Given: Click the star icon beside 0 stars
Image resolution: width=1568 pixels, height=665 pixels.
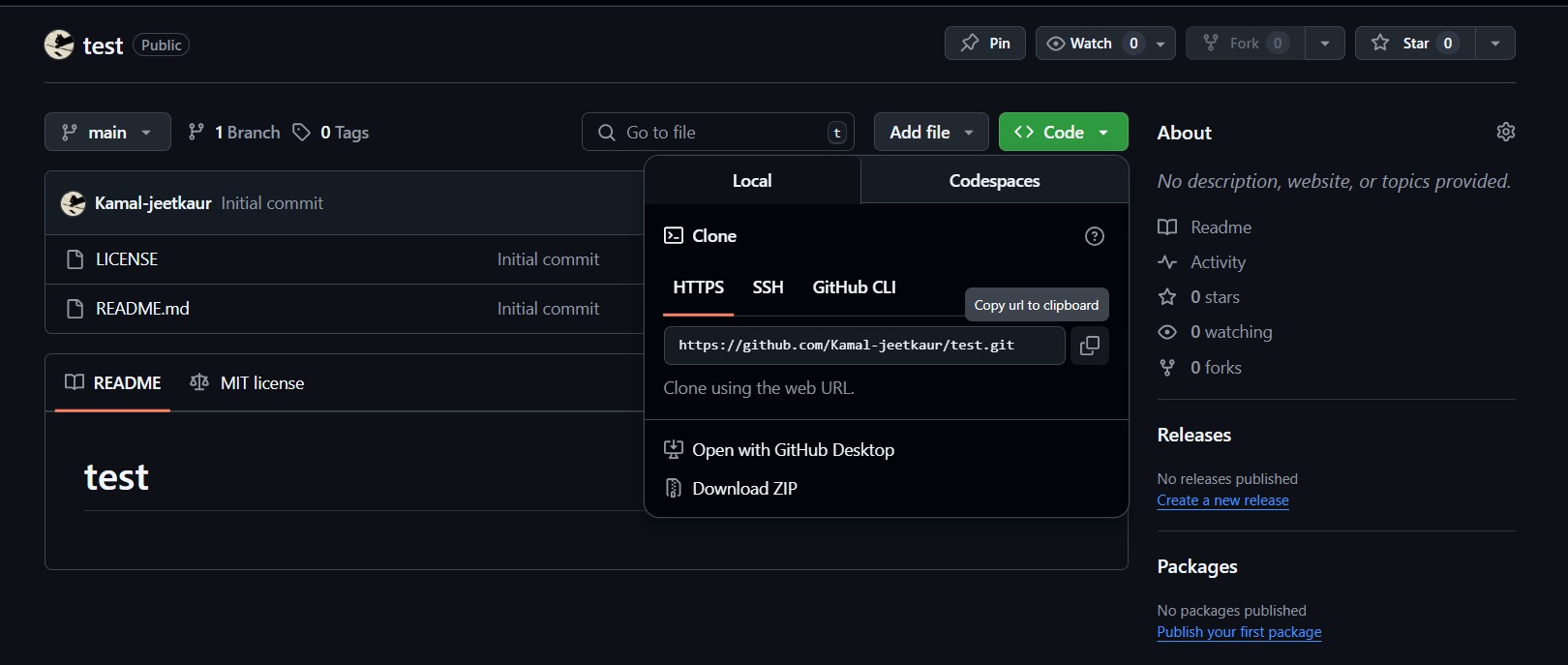Looking at the screenshot, I should (1167, 297).
